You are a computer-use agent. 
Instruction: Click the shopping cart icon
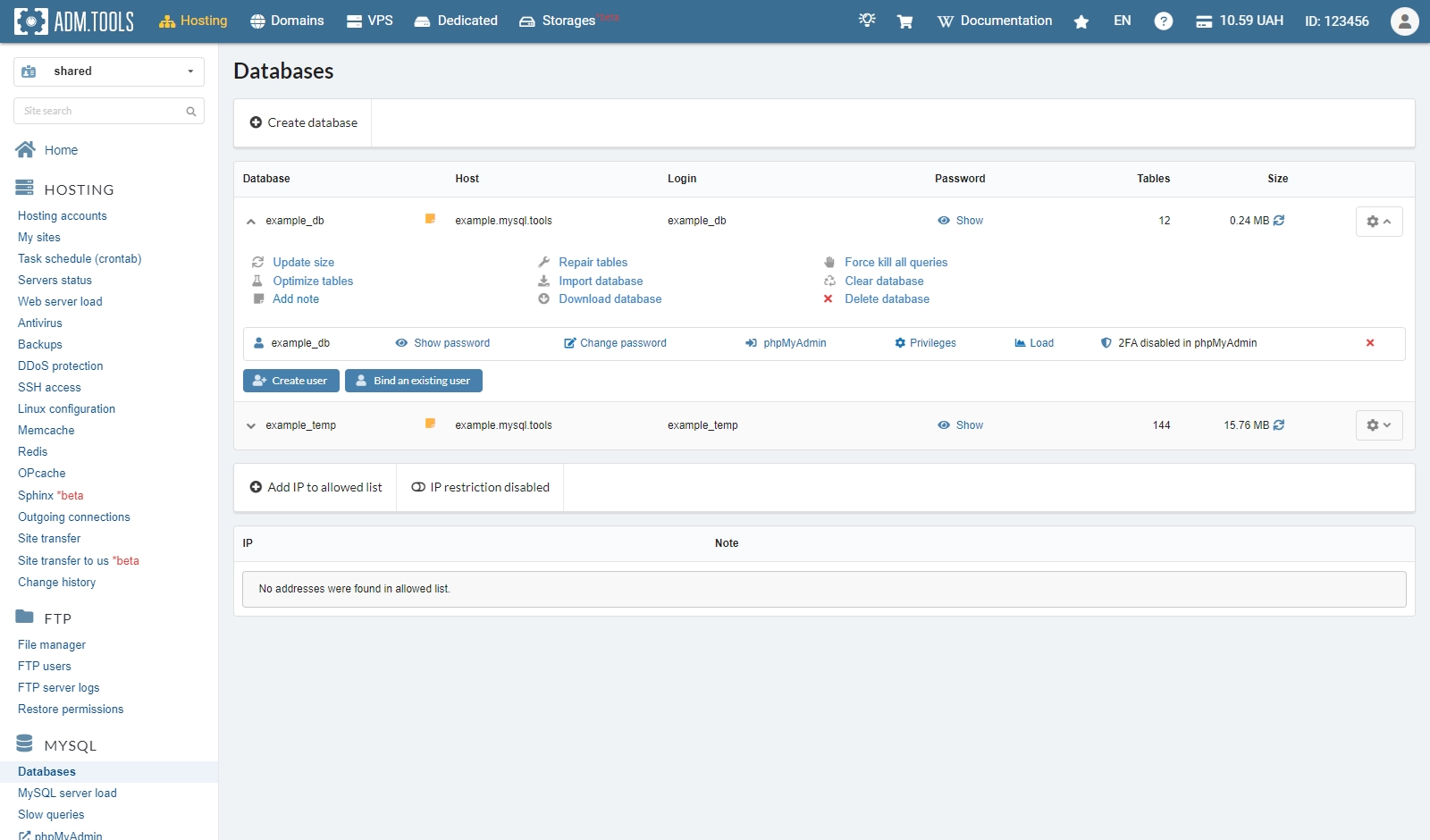pyautogui.click(x=904, y=20)
